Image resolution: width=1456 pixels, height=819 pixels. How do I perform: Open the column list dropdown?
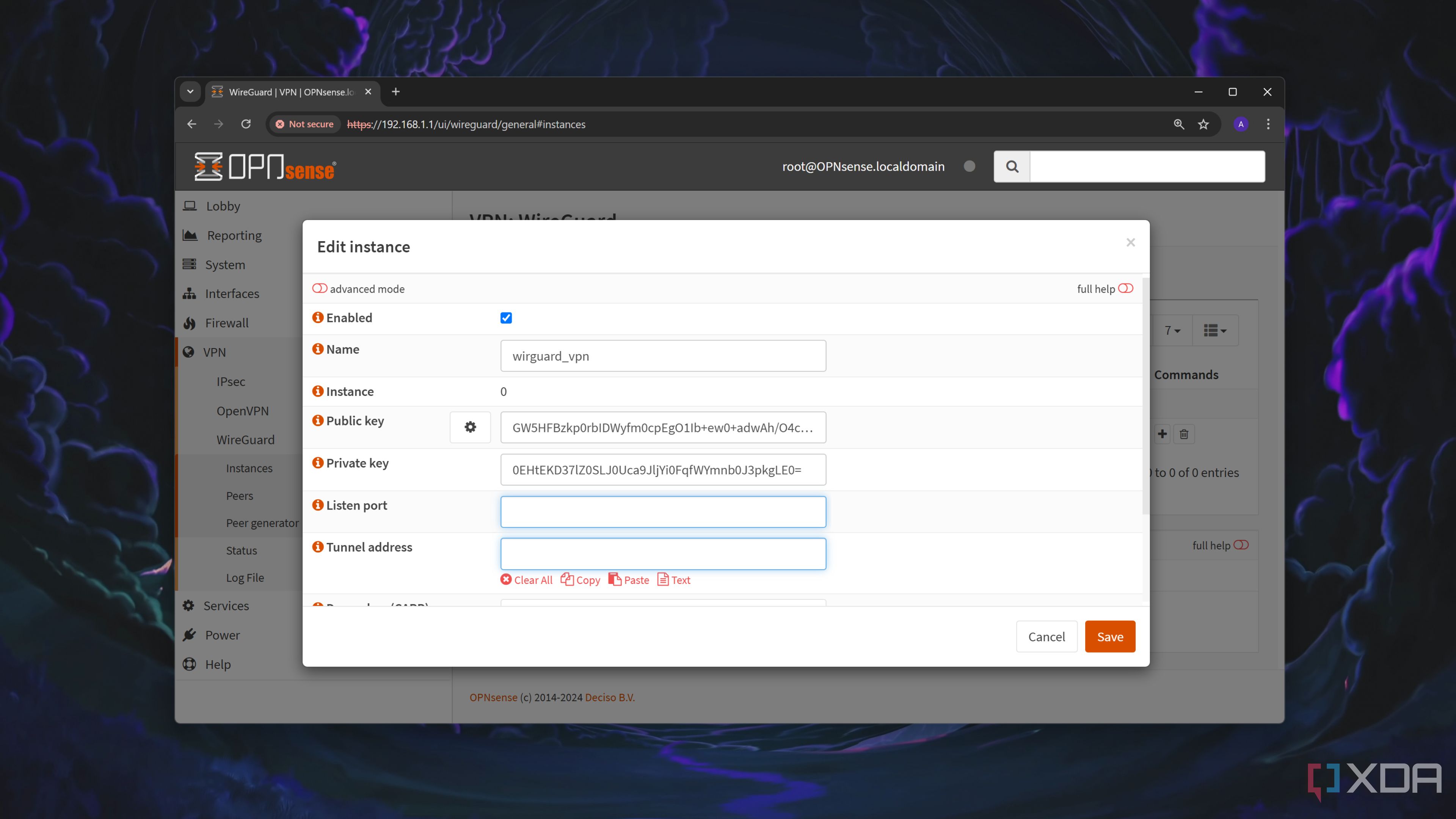click(1214, 331)
